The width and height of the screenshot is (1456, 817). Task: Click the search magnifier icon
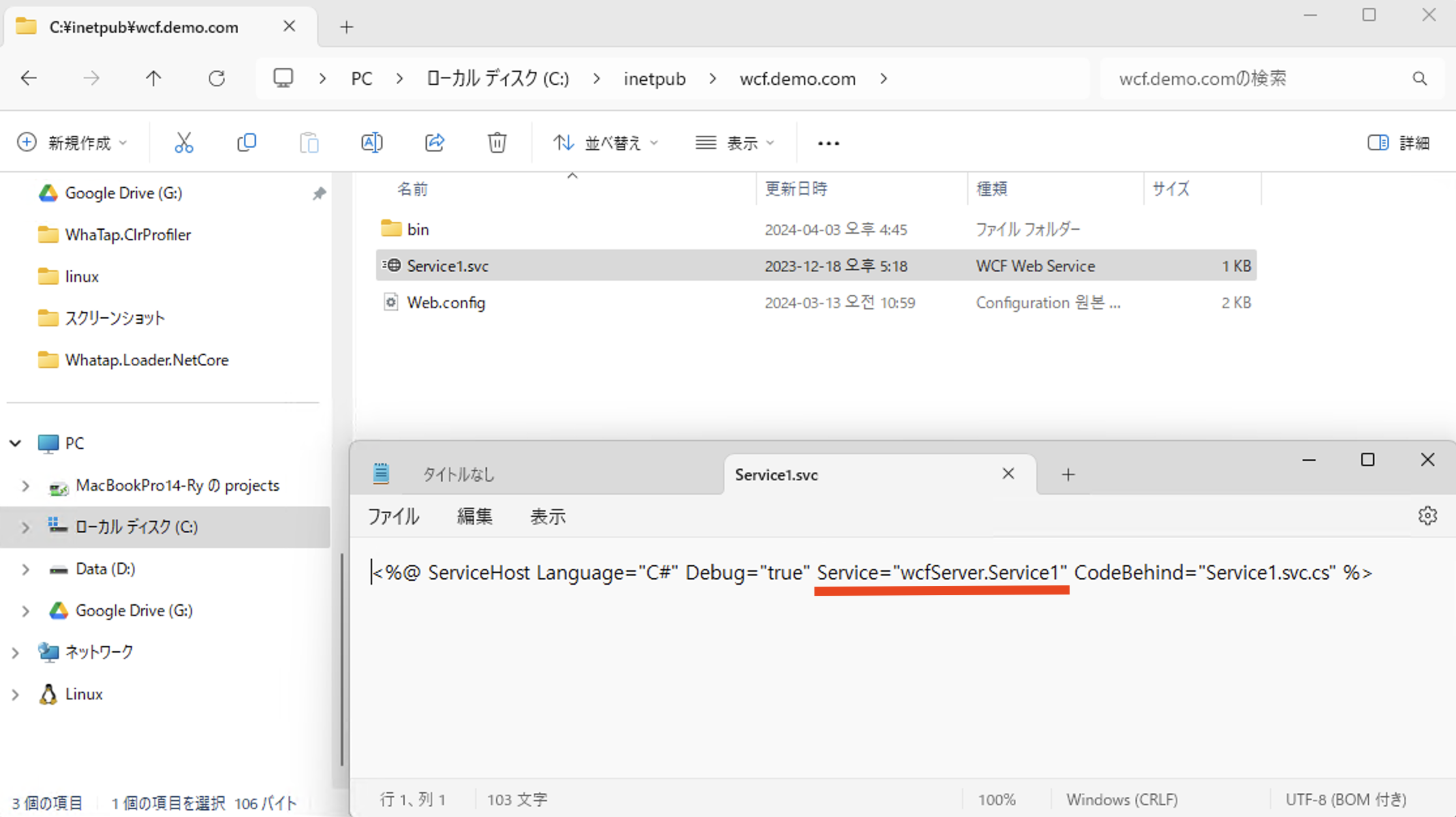coord(1419,78)
